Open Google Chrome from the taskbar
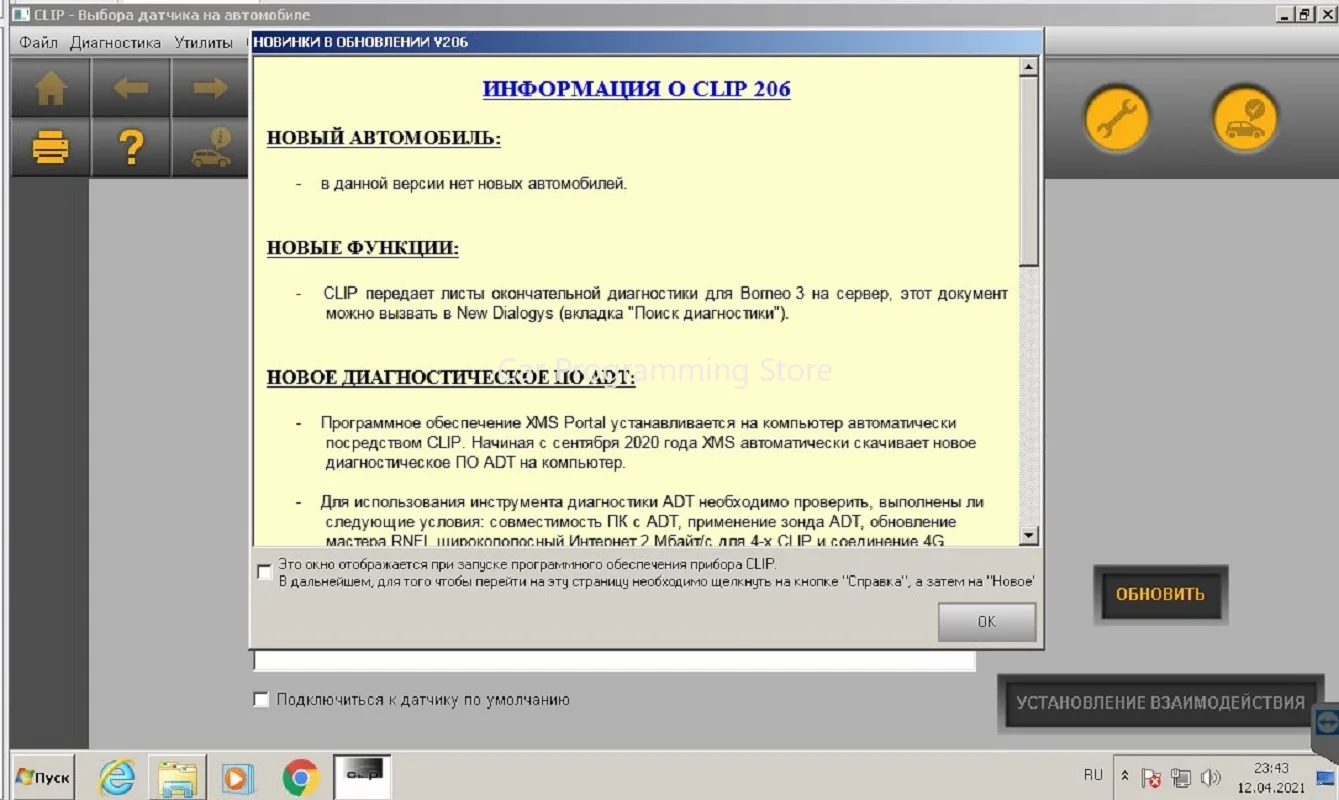 point(300,777)
